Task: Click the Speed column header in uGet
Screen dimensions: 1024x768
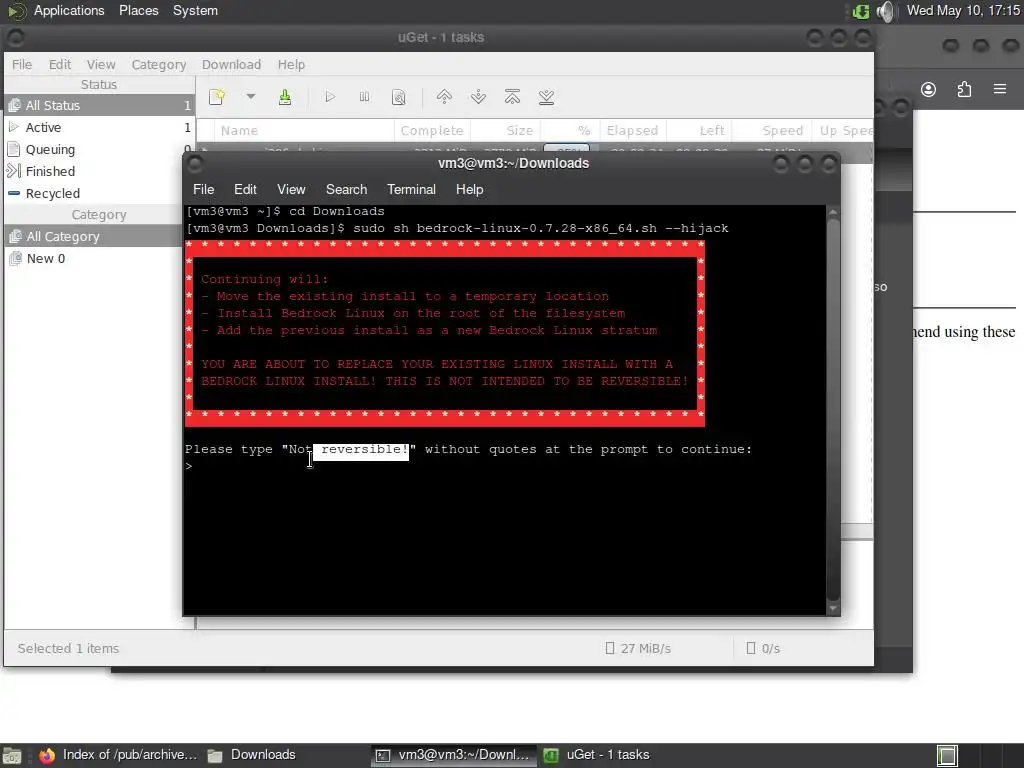Action: (x=772, y=131)
